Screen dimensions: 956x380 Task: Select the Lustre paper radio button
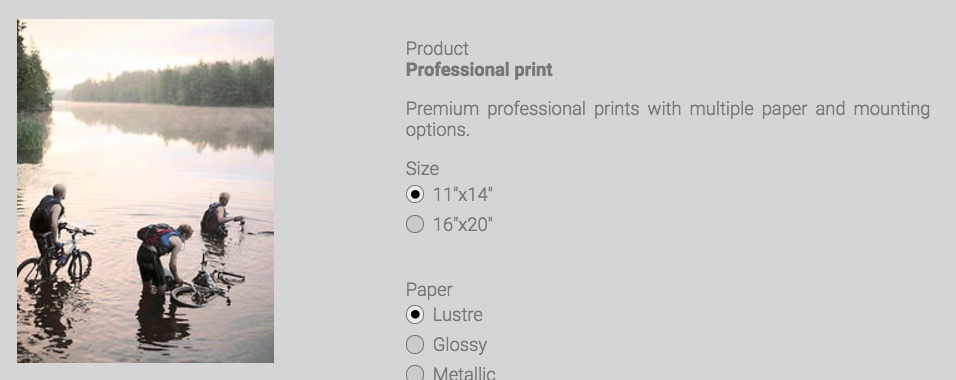point(415,315)
